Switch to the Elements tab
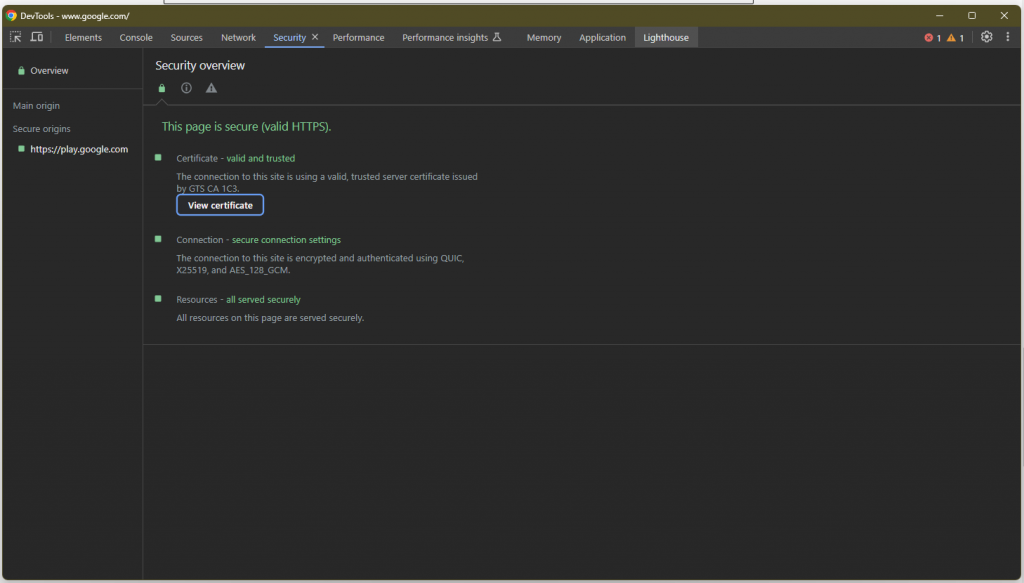The height and width of the screenshot is (583, 1024). coord(83,38)
